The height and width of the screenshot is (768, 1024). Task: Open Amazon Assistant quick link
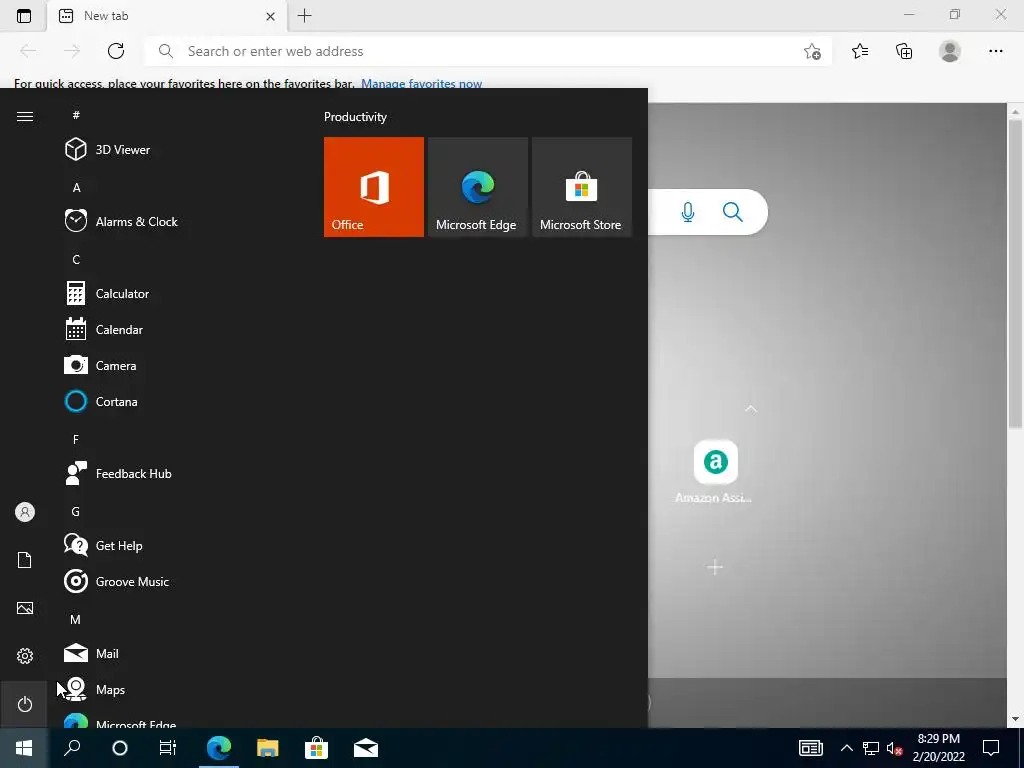(x=715, y=471)
